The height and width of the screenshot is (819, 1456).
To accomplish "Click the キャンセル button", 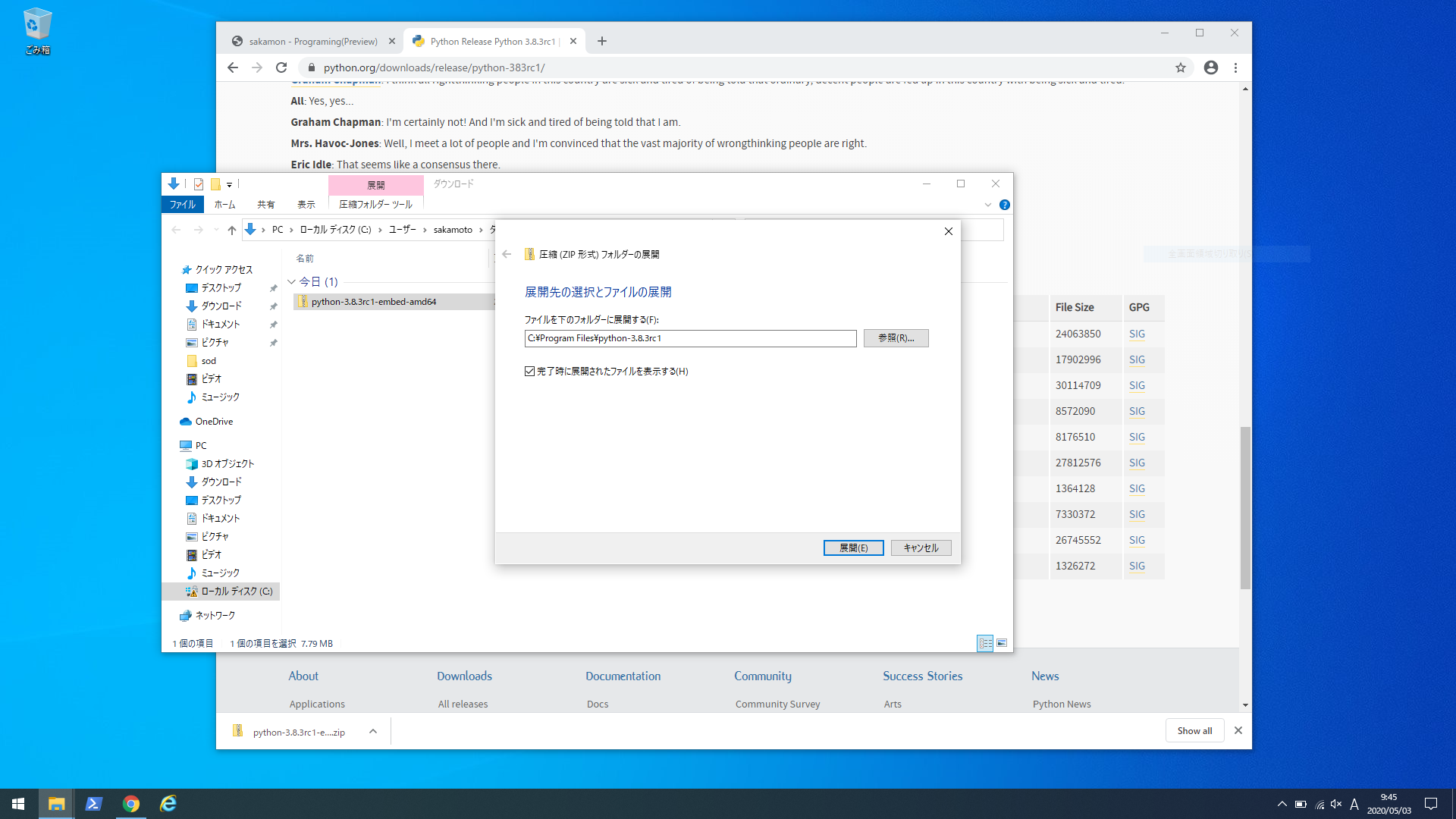I will tap(921, 548).
